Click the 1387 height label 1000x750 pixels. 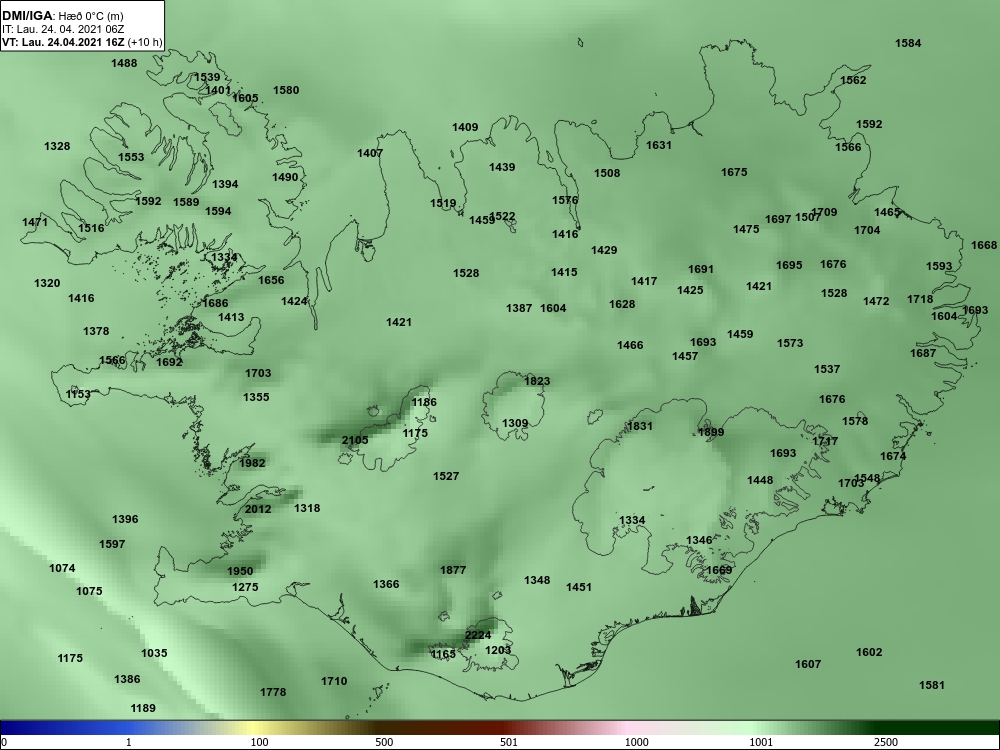(x=519, y=308)
